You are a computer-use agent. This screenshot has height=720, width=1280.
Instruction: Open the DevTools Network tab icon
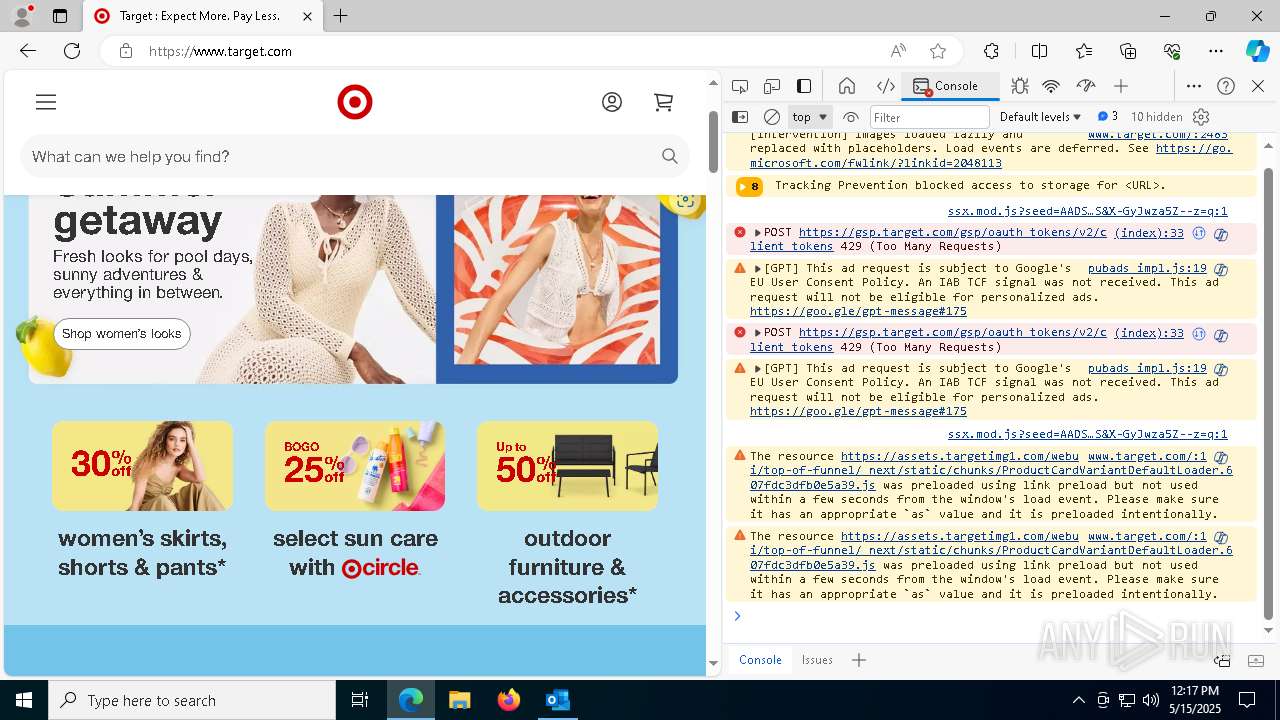pos(1051,86)
